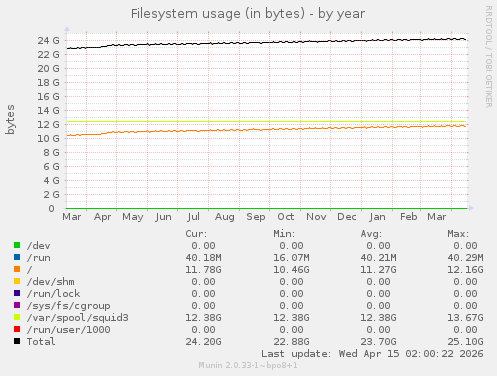Click the Apr x-axis month label
The width and height of the screenshot is (497, 376).
(x=102, y=217)
